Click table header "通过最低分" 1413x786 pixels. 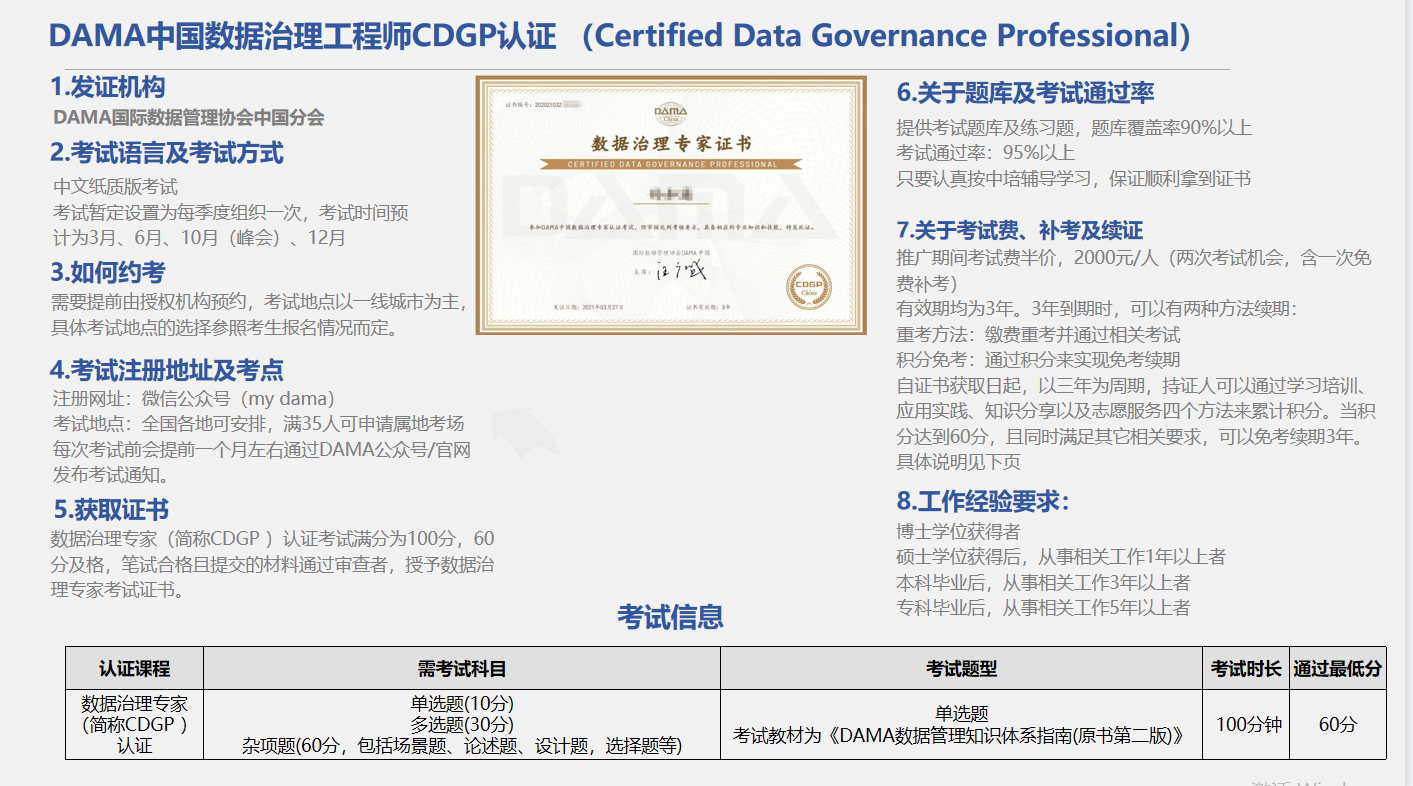tap(1337, 669)
